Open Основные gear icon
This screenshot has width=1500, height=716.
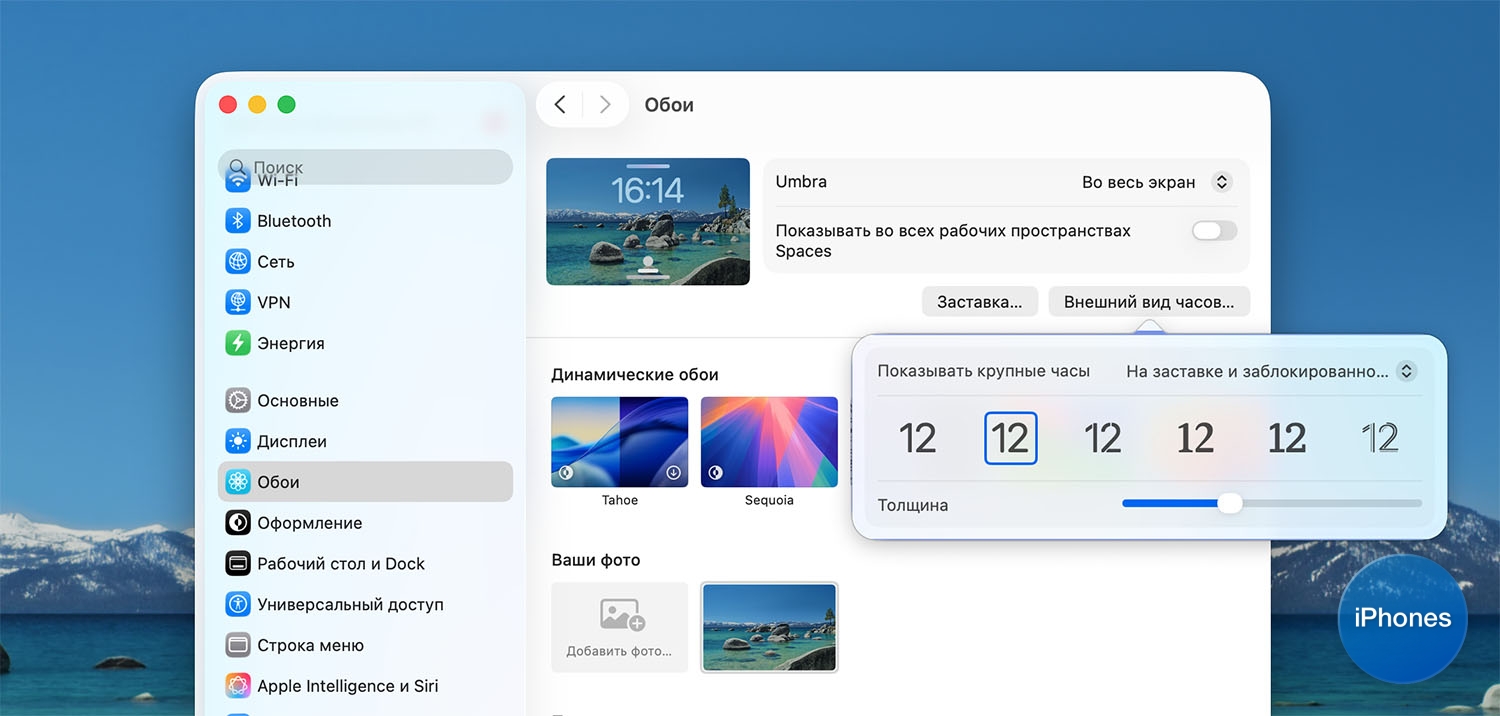[x=237, y=401]
